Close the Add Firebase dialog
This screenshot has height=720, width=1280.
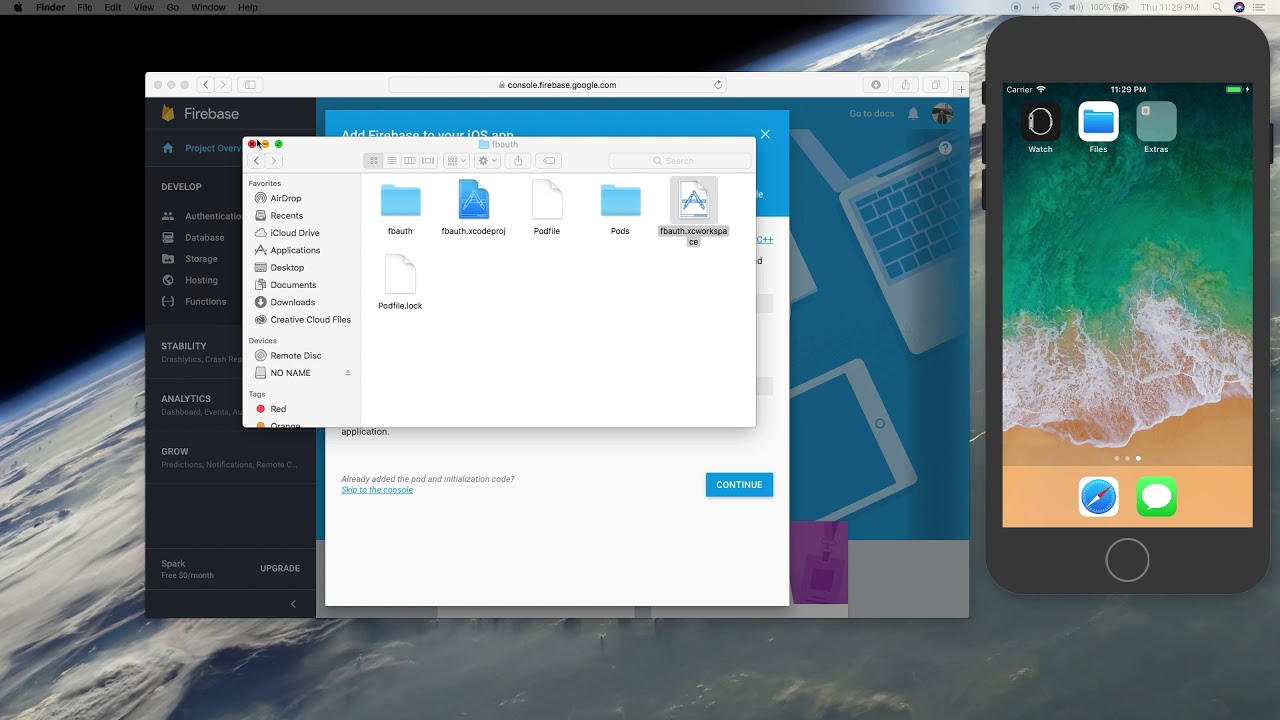pos(765,134)
